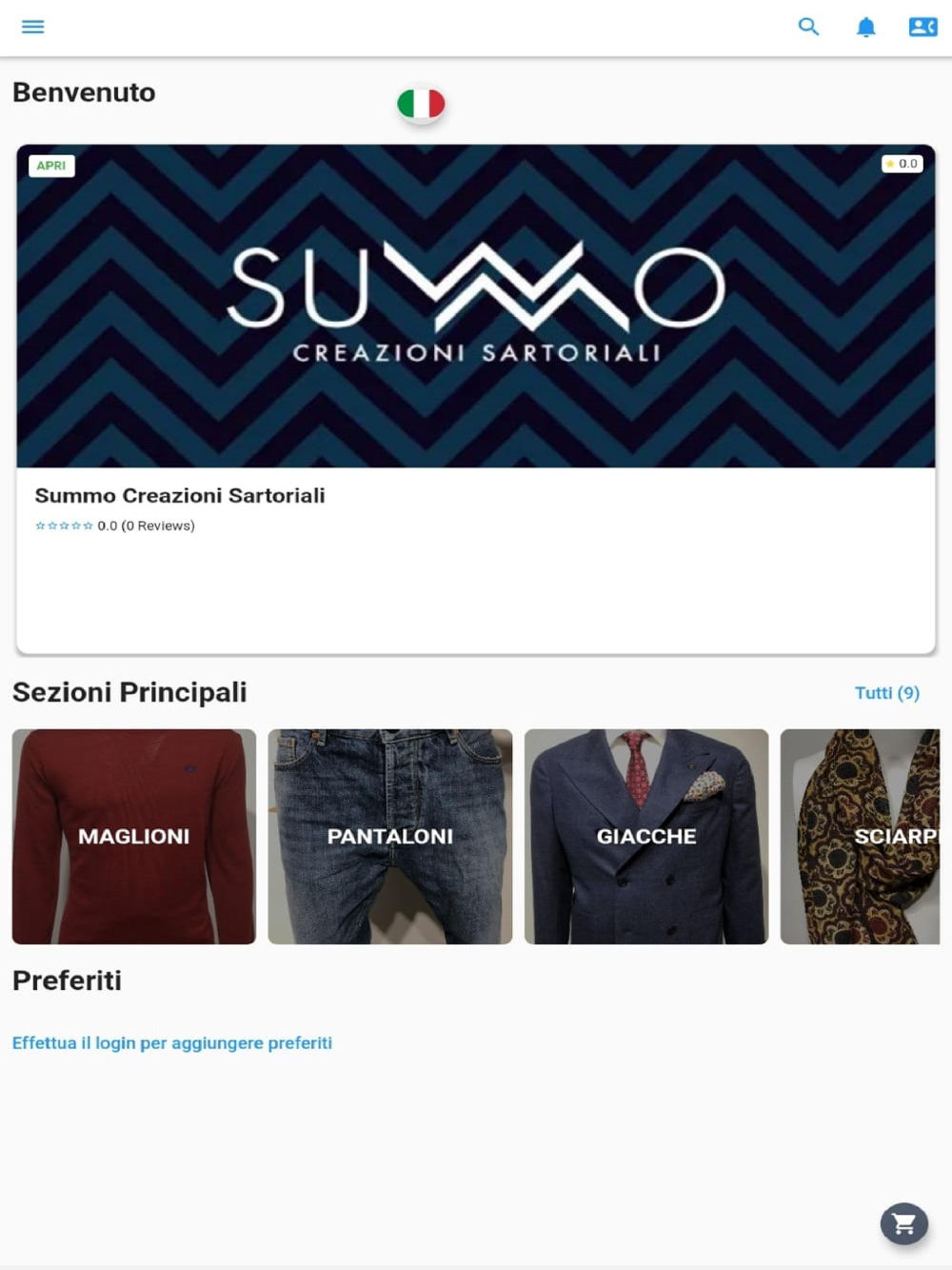The image size is (952, 1270).
Task: Open the contact card profile icon
Action: pos(922,27)
